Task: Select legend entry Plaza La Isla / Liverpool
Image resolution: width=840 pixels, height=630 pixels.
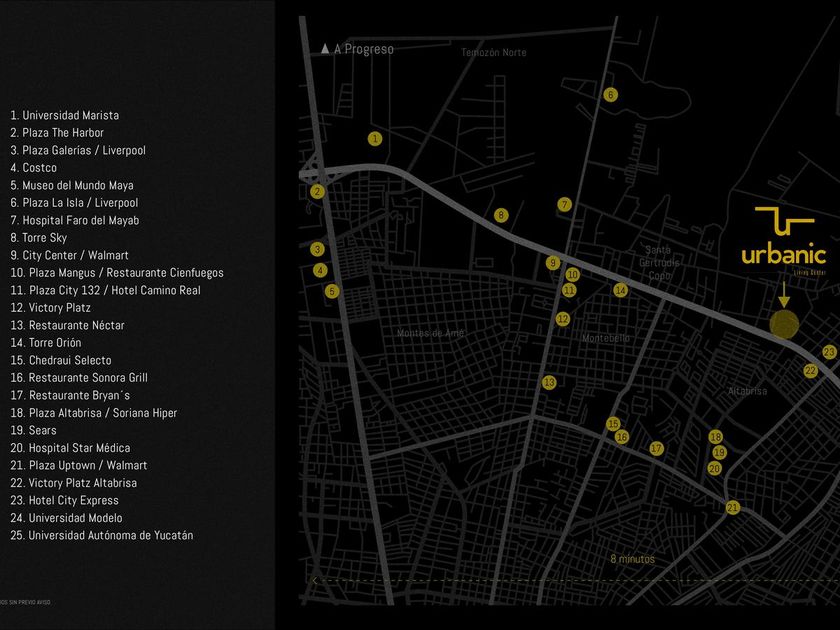Action: coord(74,203)
